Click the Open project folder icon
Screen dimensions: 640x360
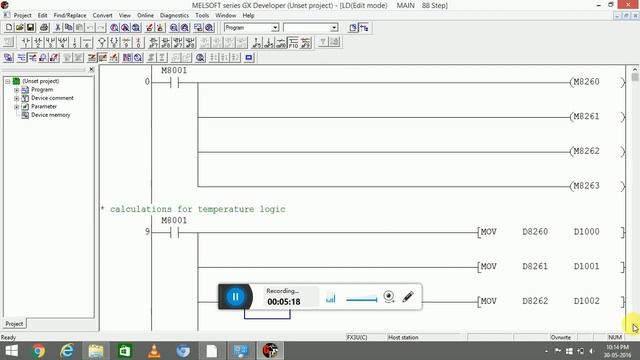tap(20, 28)
